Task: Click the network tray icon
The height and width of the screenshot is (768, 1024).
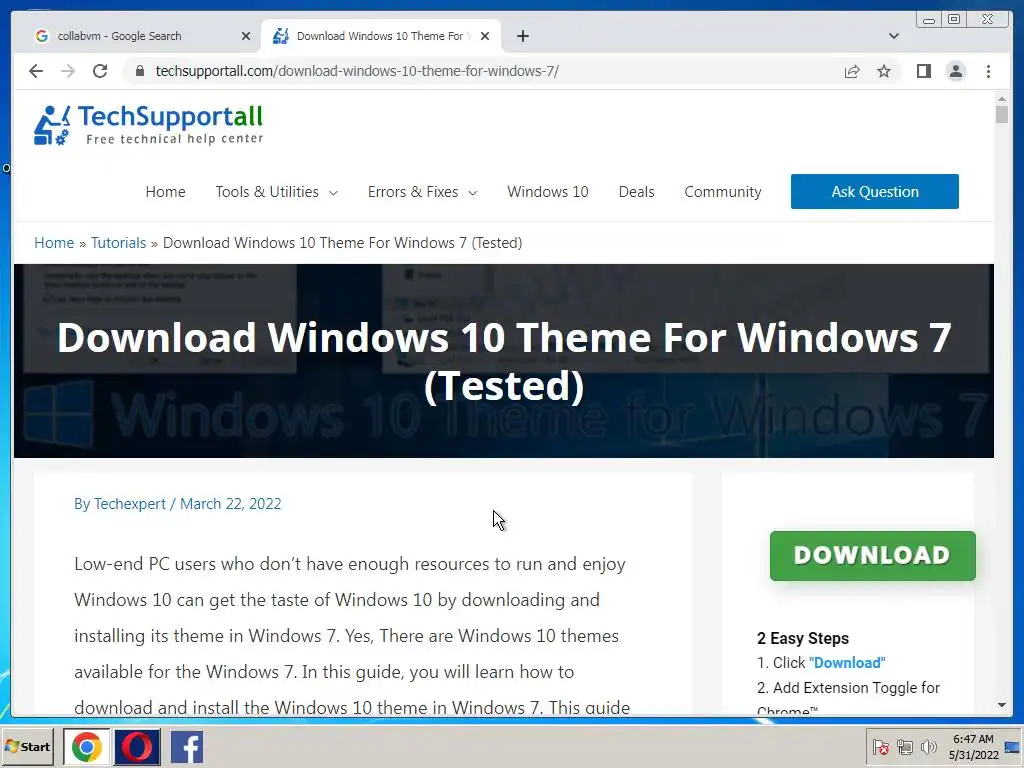Action: pos(904,747)
